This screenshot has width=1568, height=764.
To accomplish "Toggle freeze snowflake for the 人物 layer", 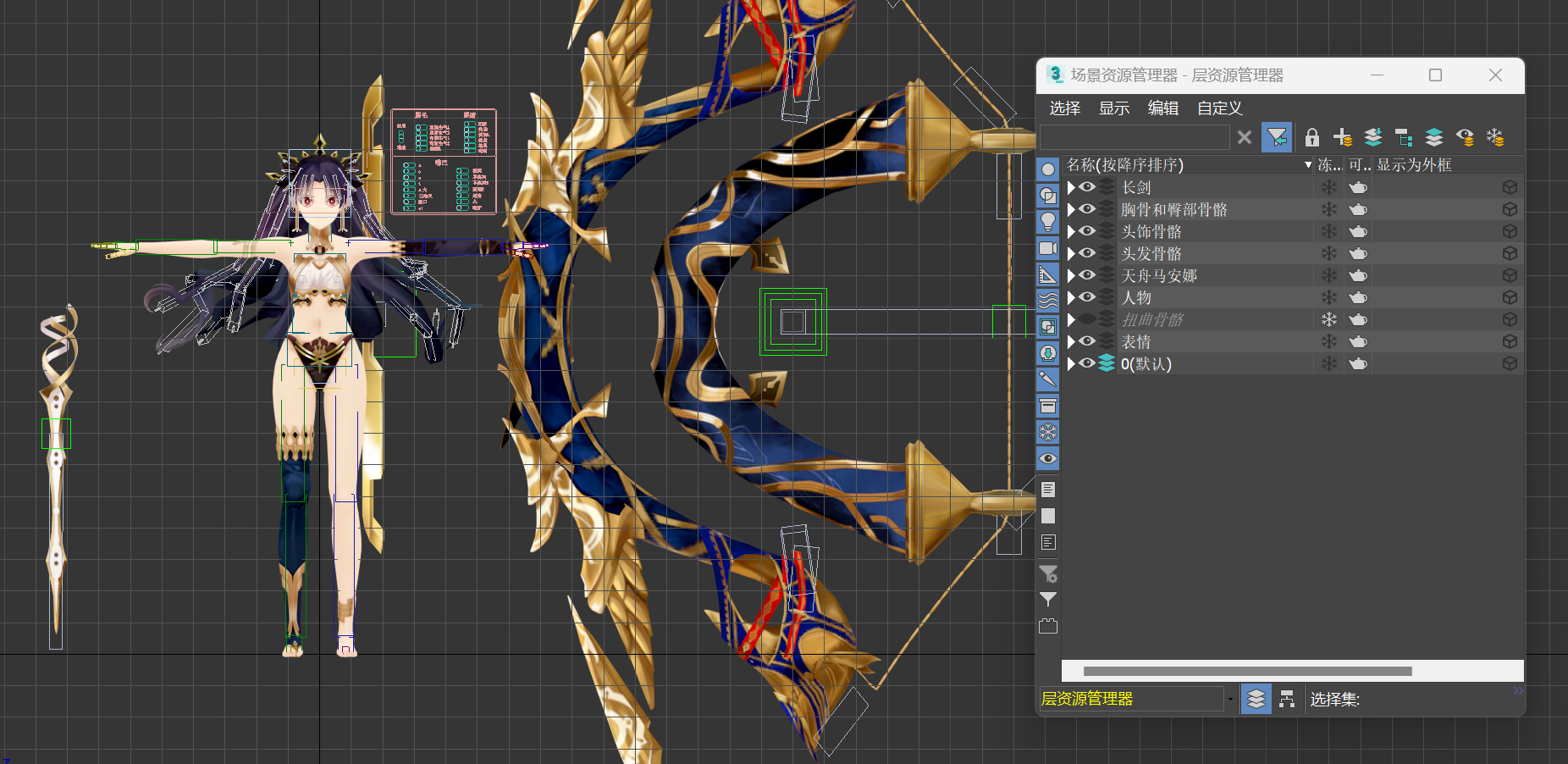I will (x=1329, y=297).
